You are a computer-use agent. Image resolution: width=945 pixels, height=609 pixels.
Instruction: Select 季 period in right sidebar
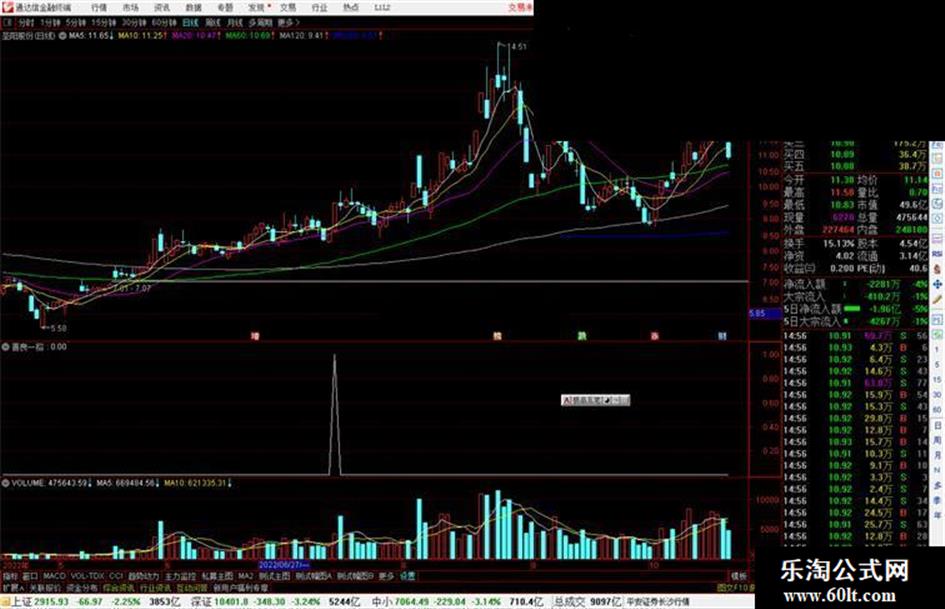(x=937, y=500)
